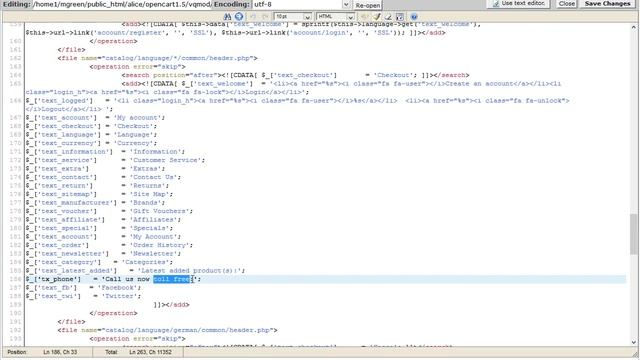640x360 pixels.
Task: Click 'Order History' string on line 182
Action: pos(161,245)
